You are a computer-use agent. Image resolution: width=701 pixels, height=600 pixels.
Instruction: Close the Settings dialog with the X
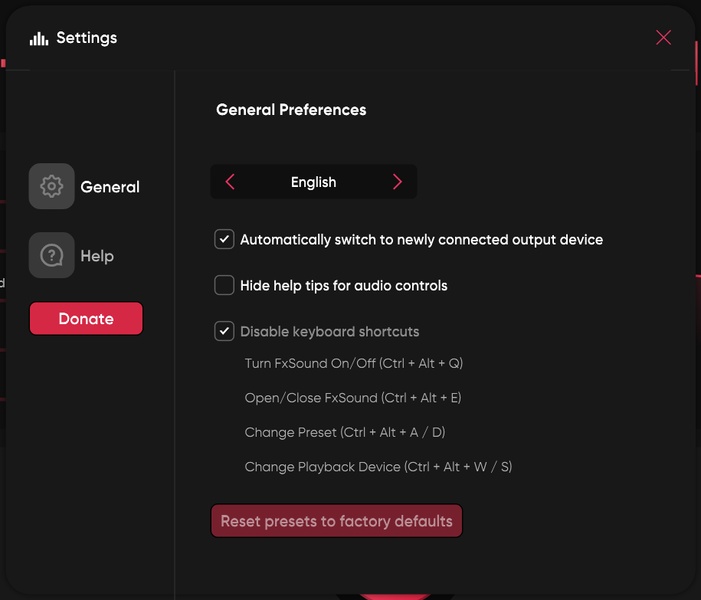click(663, 37)
